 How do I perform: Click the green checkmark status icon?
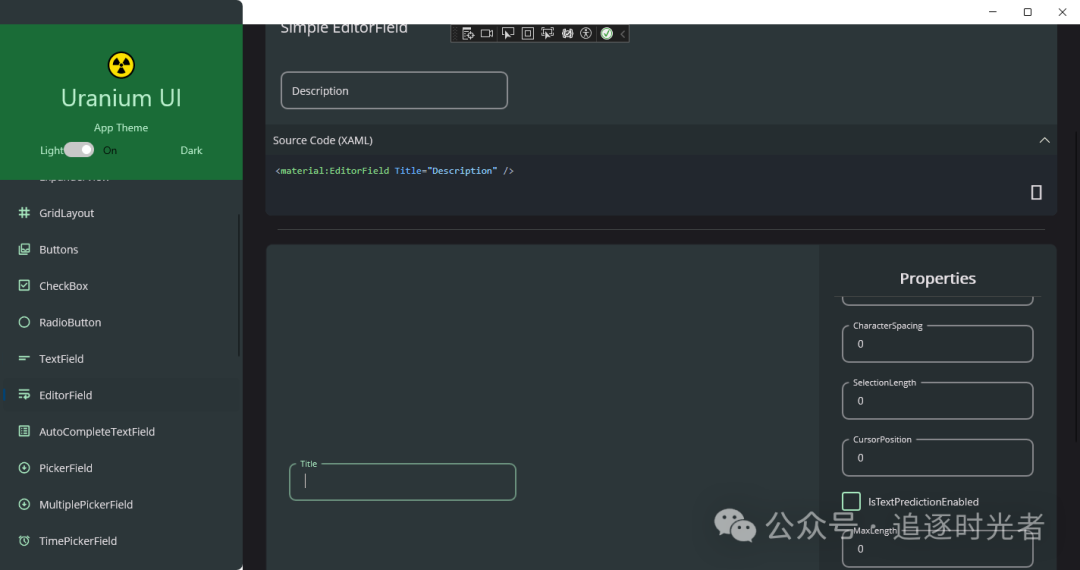606,34
